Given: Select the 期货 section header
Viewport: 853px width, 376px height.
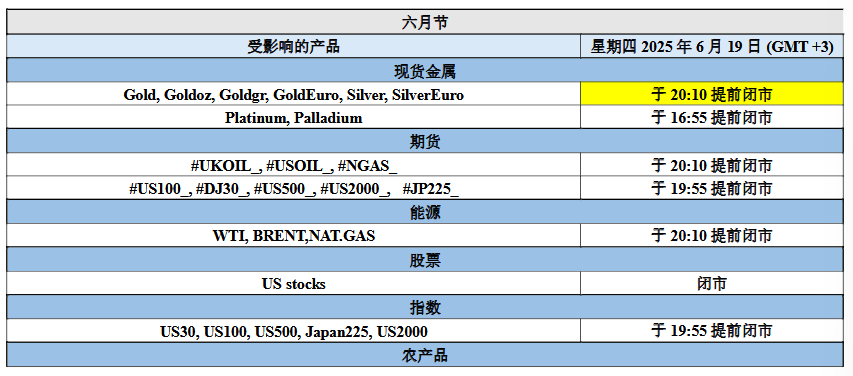Looking at the screenshot, I should 425,141.
